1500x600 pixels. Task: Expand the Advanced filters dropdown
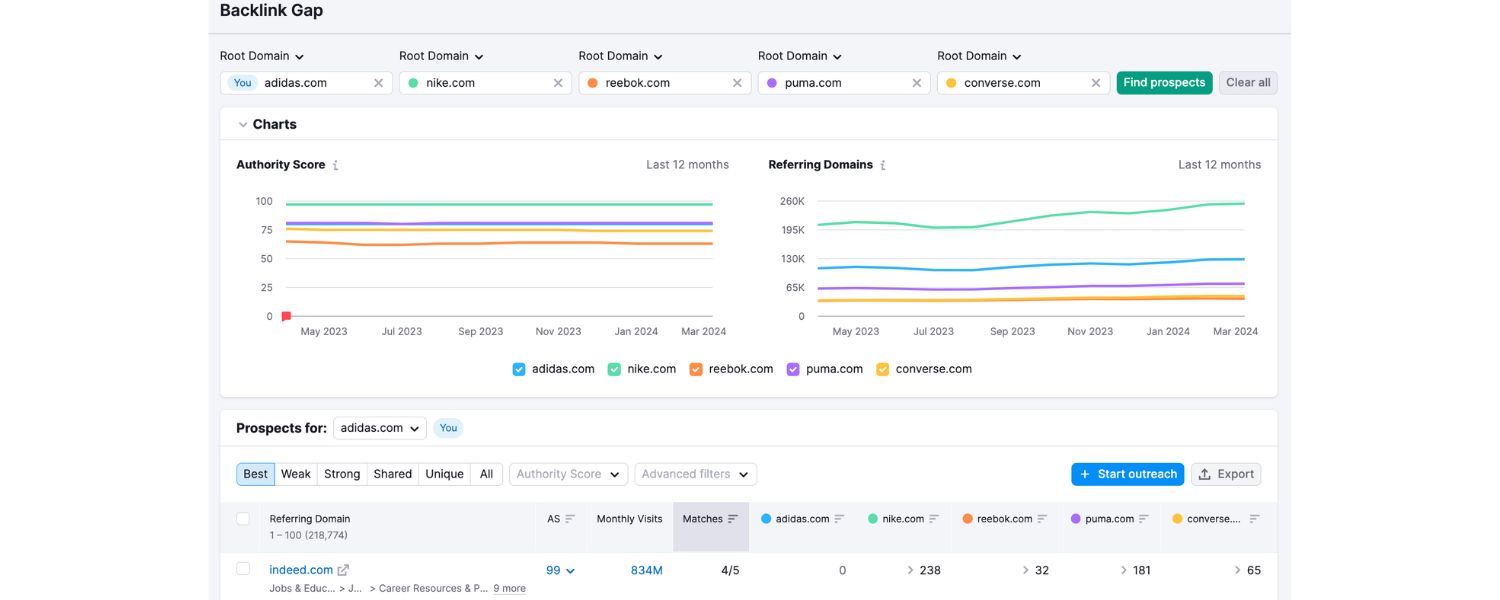[x=695, y=474]
